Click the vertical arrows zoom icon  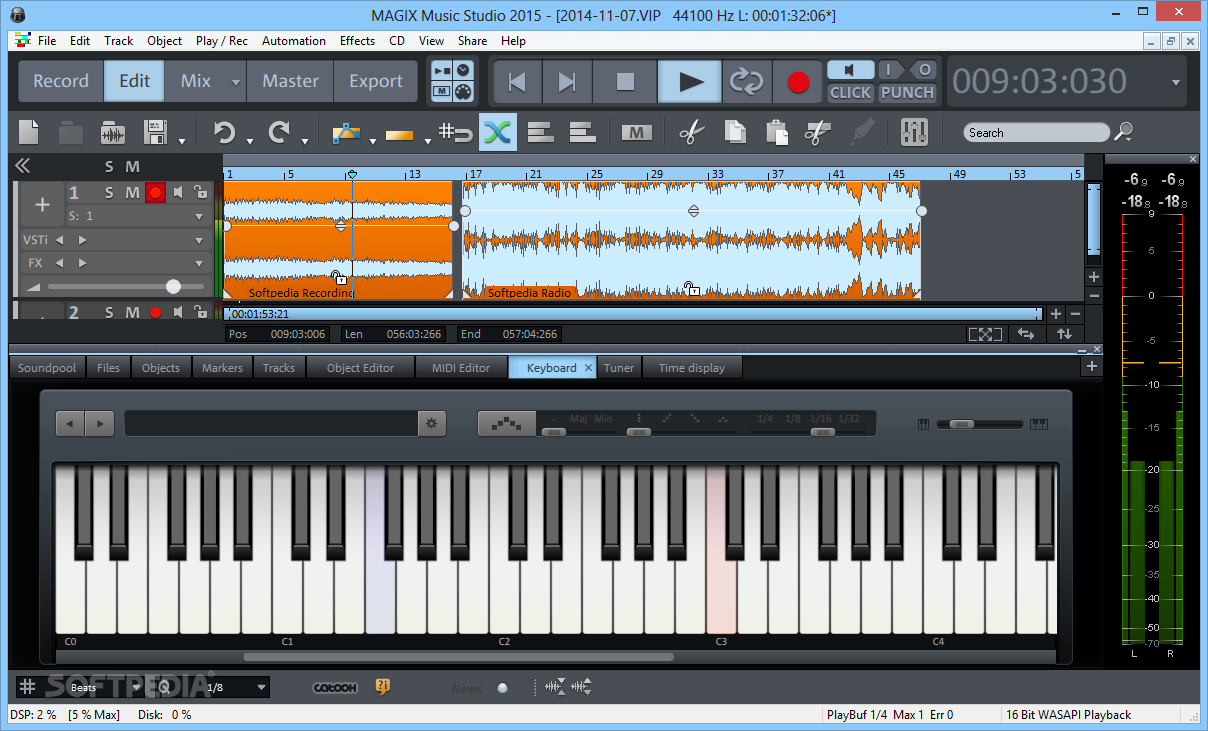point(1063,334)
